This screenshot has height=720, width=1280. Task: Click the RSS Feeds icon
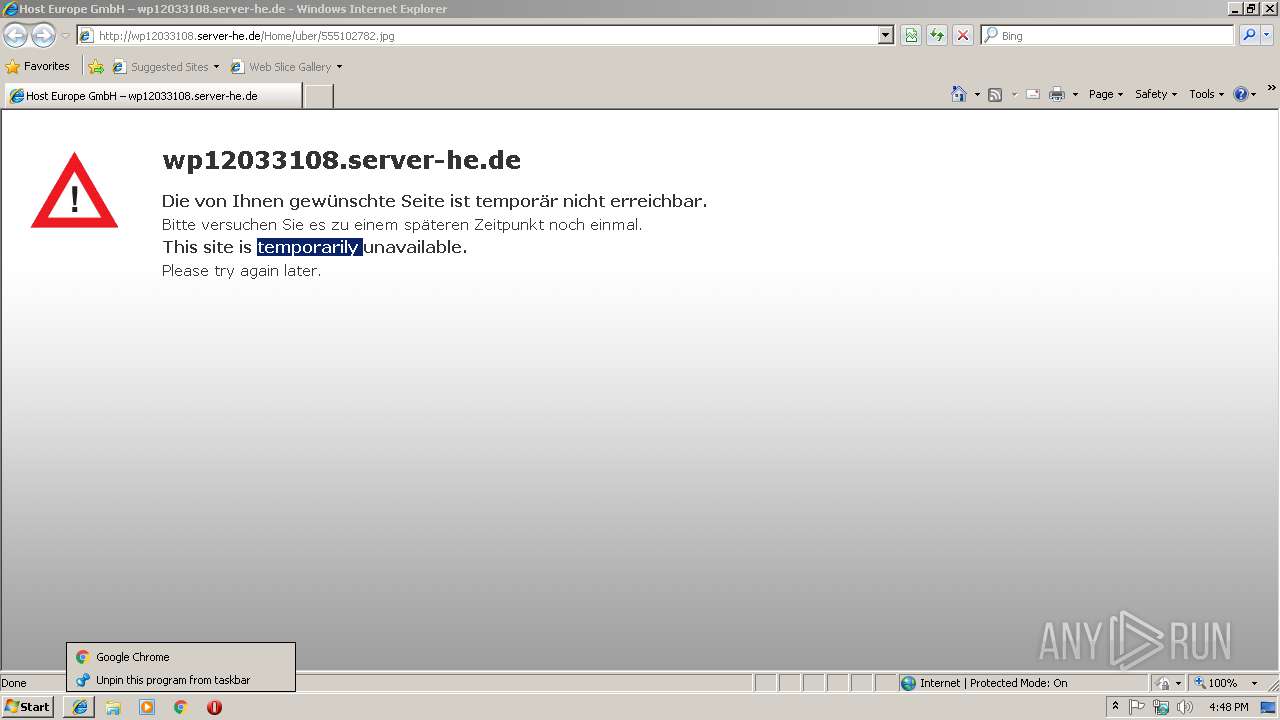point(995,94)
